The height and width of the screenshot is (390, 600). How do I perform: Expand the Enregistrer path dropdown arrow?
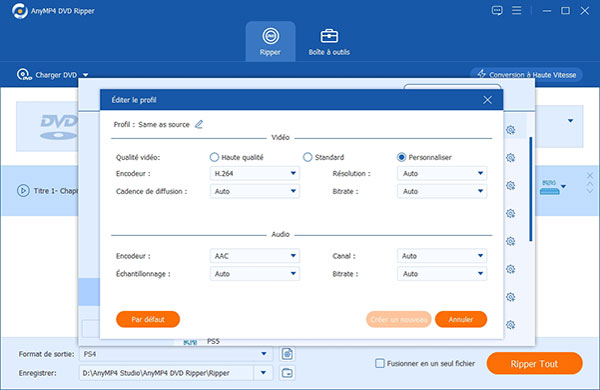click(x=263, y=373)
